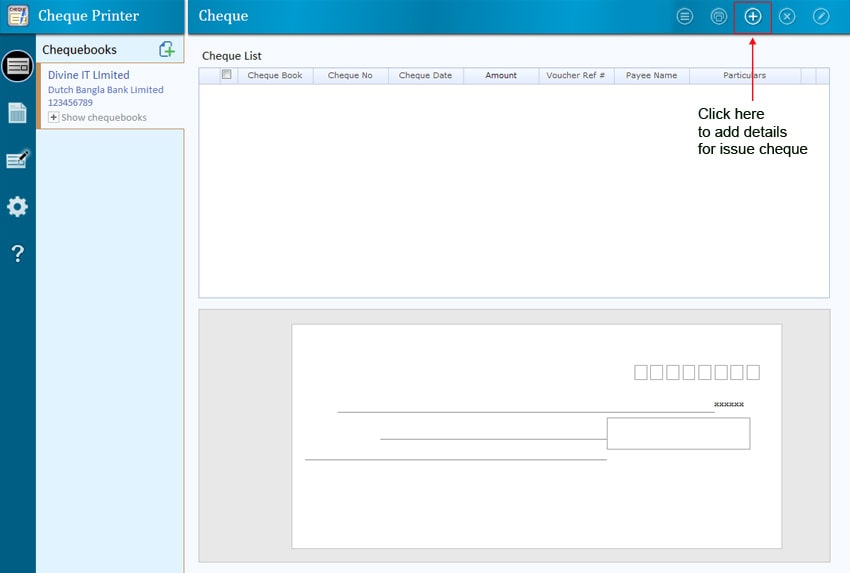
Task: Sort by Cheque No column
Action: click(350, 76)
